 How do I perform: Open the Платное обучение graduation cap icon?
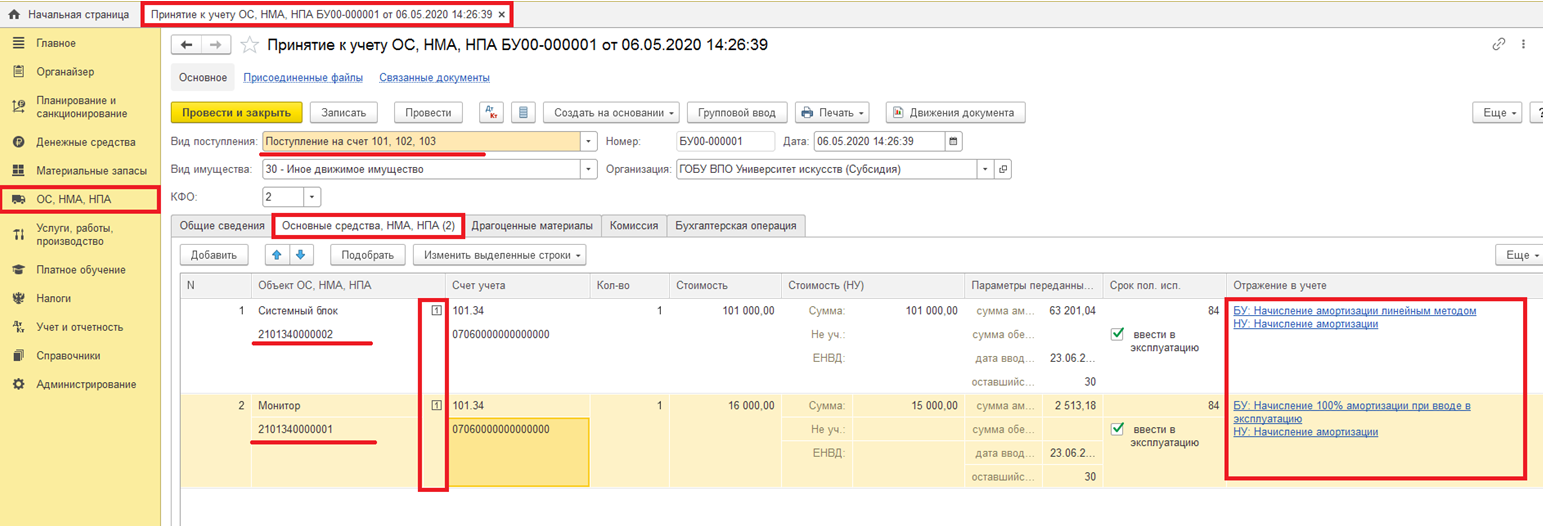17,270
